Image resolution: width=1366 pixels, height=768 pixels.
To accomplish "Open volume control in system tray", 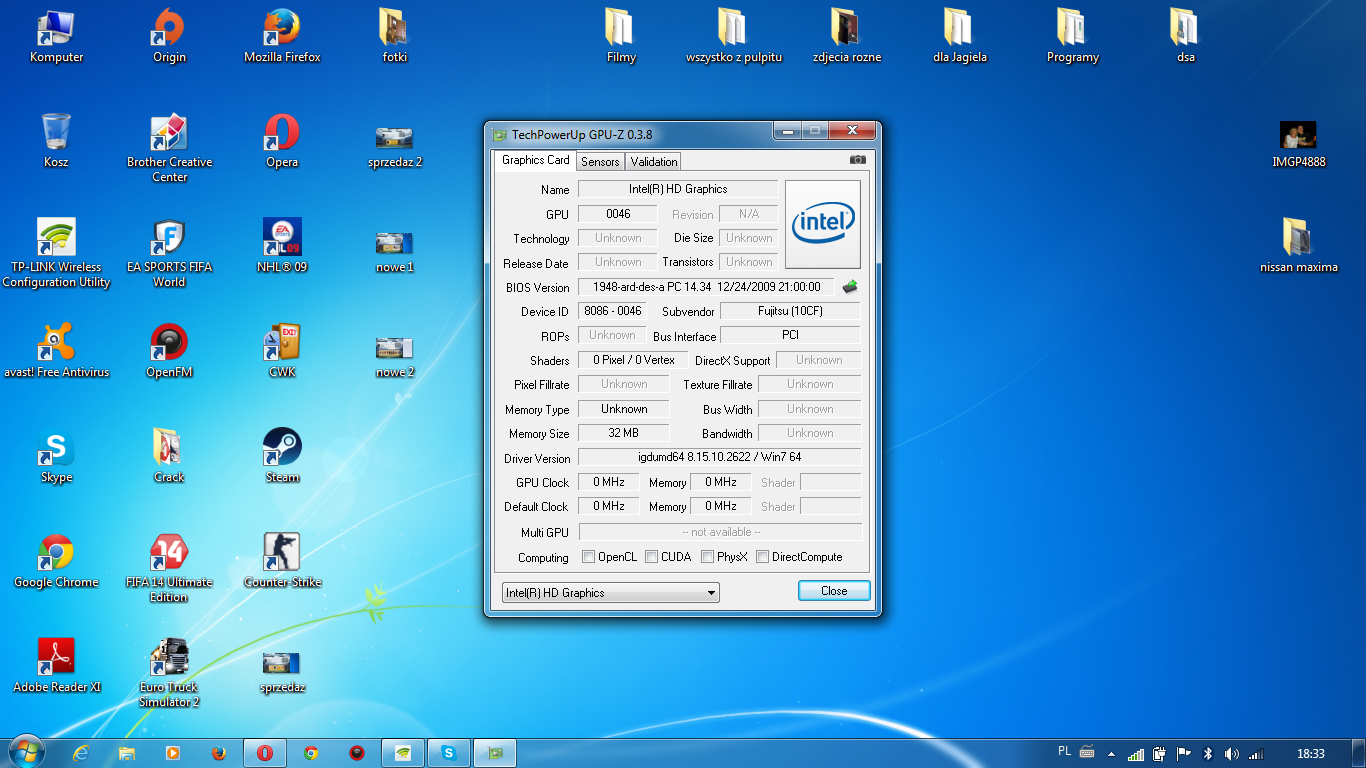I will [x=1231, y=754].
